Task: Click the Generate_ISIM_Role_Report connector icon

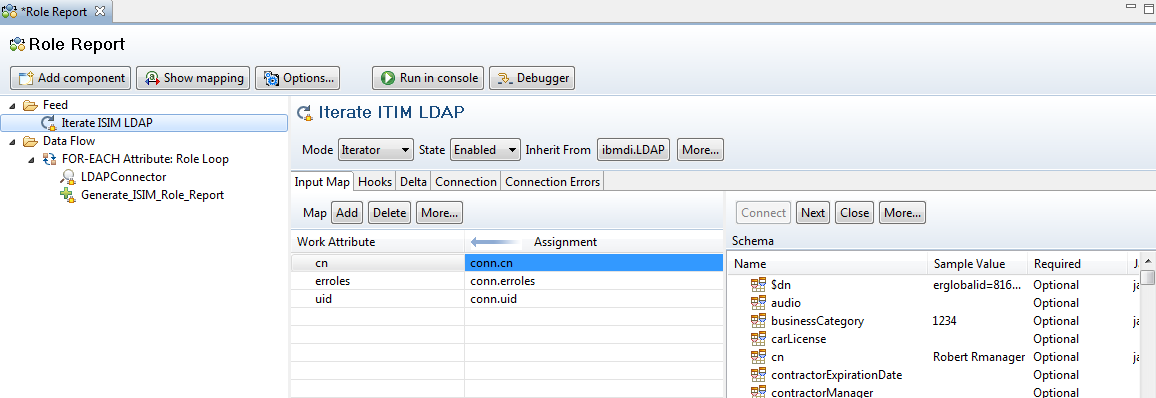Action: pos(69,195)
